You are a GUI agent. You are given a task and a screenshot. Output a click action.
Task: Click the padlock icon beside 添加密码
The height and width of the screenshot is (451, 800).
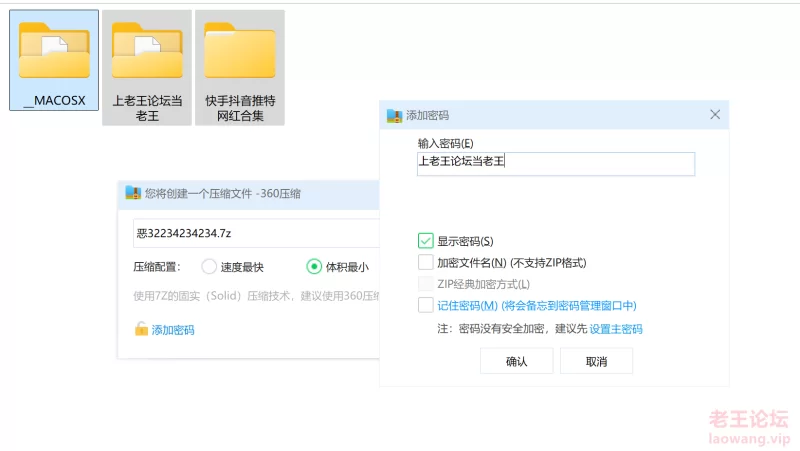tap(141, 329)
